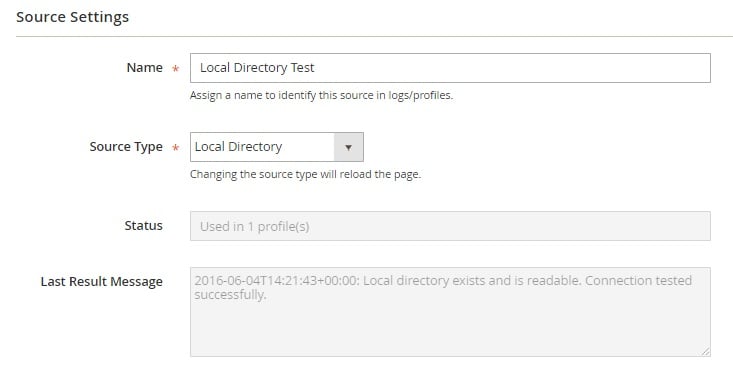Click the 'Name' field label

[144, 68]
